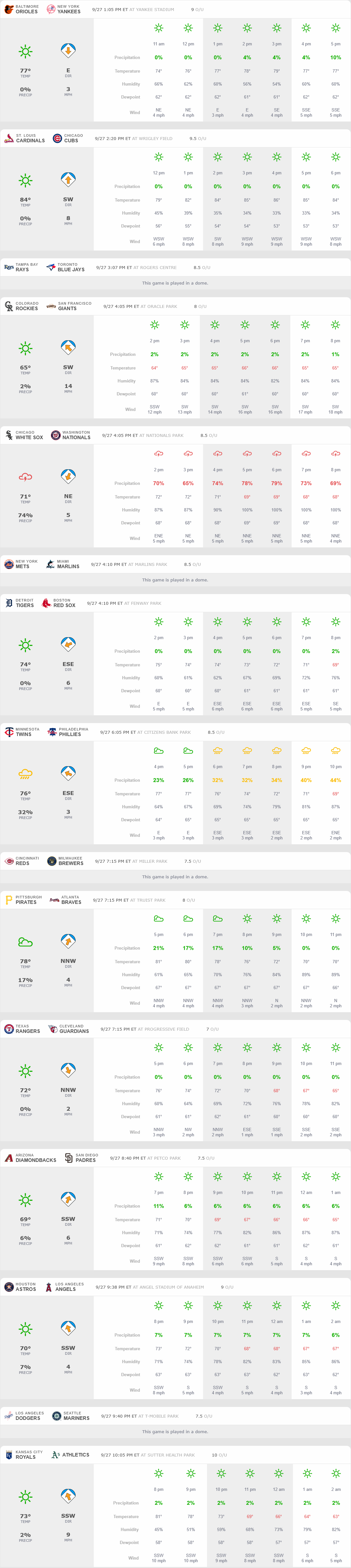
Task: Click the 10 pm rain icon for Twins-Phillies
Action: [x=335, y=751]
